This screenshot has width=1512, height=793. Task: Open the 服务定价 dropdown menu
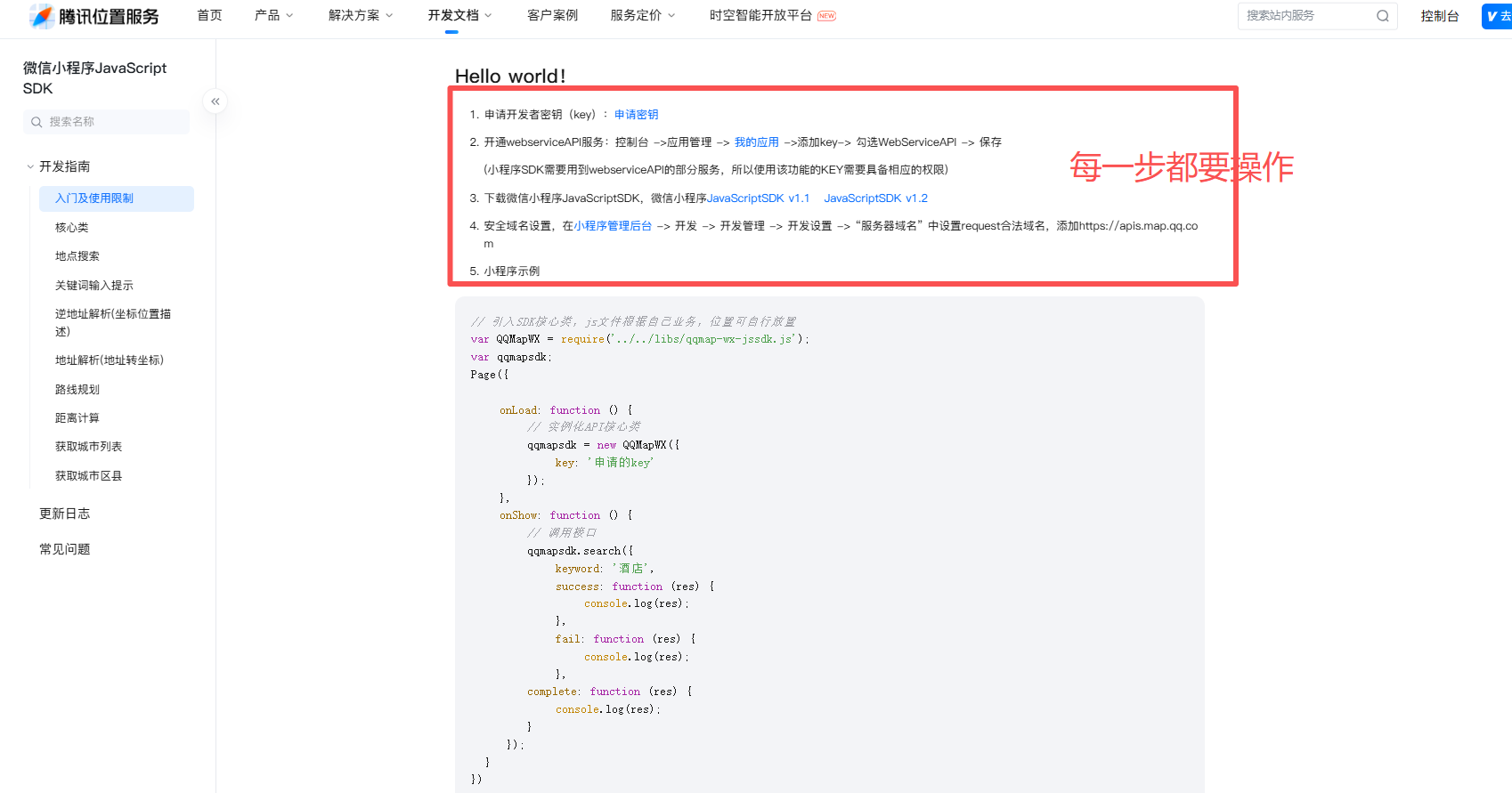pyautogui.click(x=643, y=15)
